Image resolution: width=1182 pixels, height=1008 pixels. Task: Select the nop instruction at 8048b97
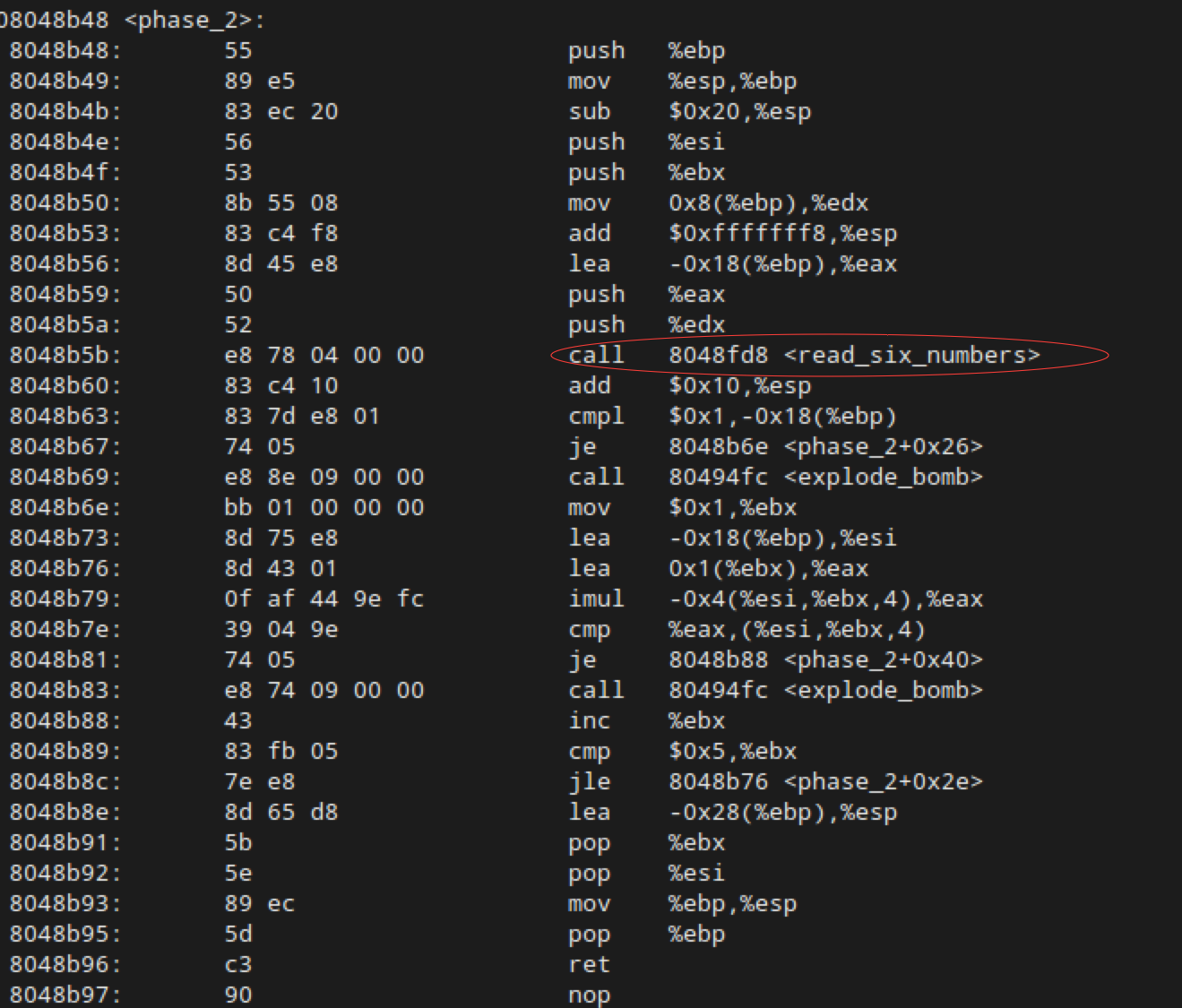[589, 995]
